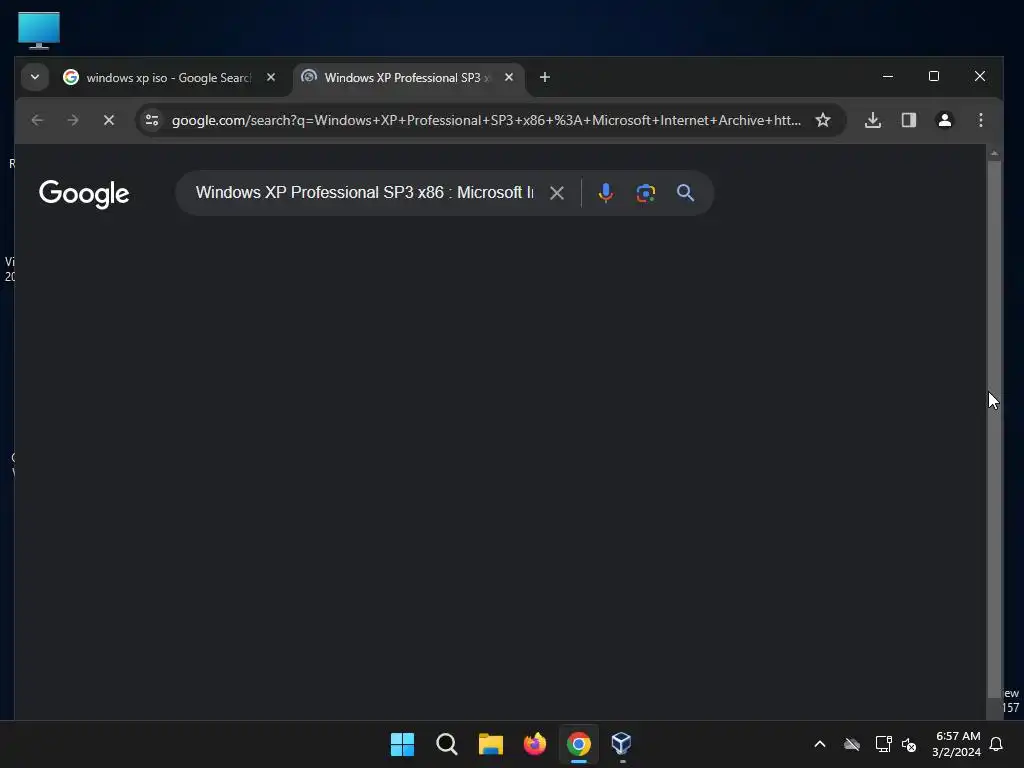Open Firefox from the taskbar
The image size is (1024, 768).
point(535,744)
